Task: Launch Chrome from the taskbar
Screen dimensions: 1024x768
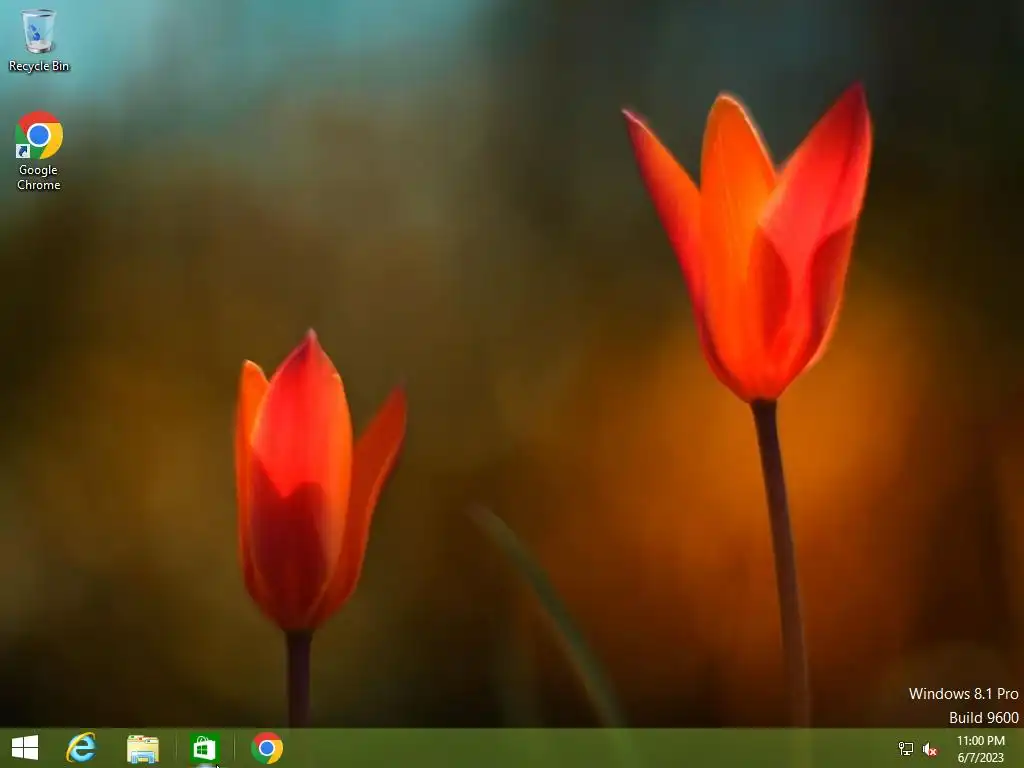Action: [266, 748]
